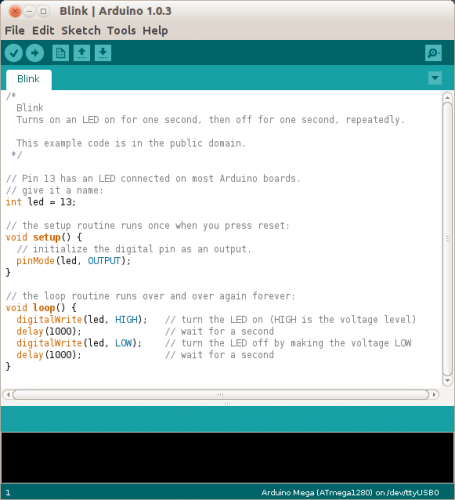455x500 pixels.
Task: Click the board status 'Arduino Mega (ATmega1280)' text
Action: pyautogui.click(x=317, y=492)
